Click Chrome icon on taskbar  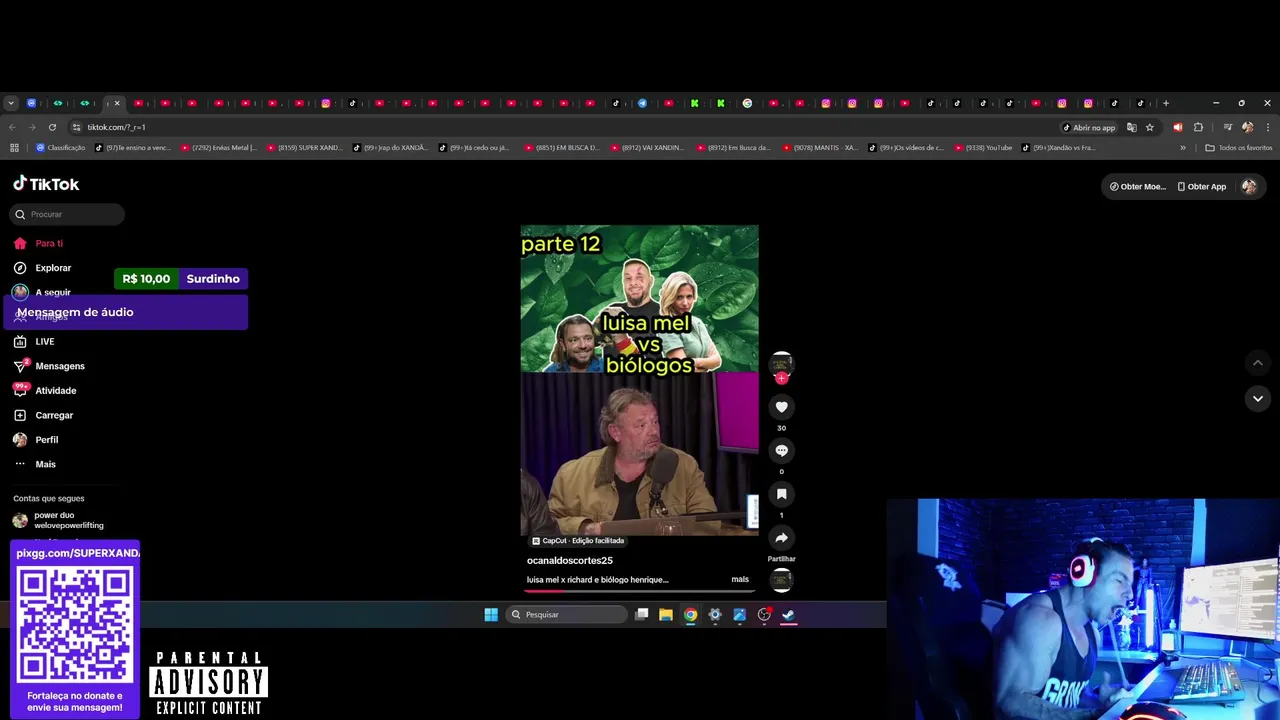tap(690, 614)
